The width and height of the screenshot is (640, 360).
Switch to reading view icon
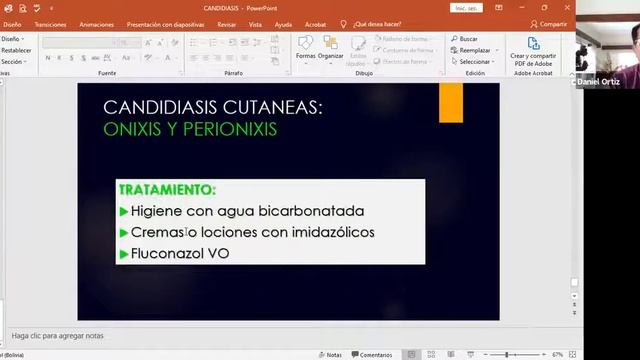click(x=451, y=354)
